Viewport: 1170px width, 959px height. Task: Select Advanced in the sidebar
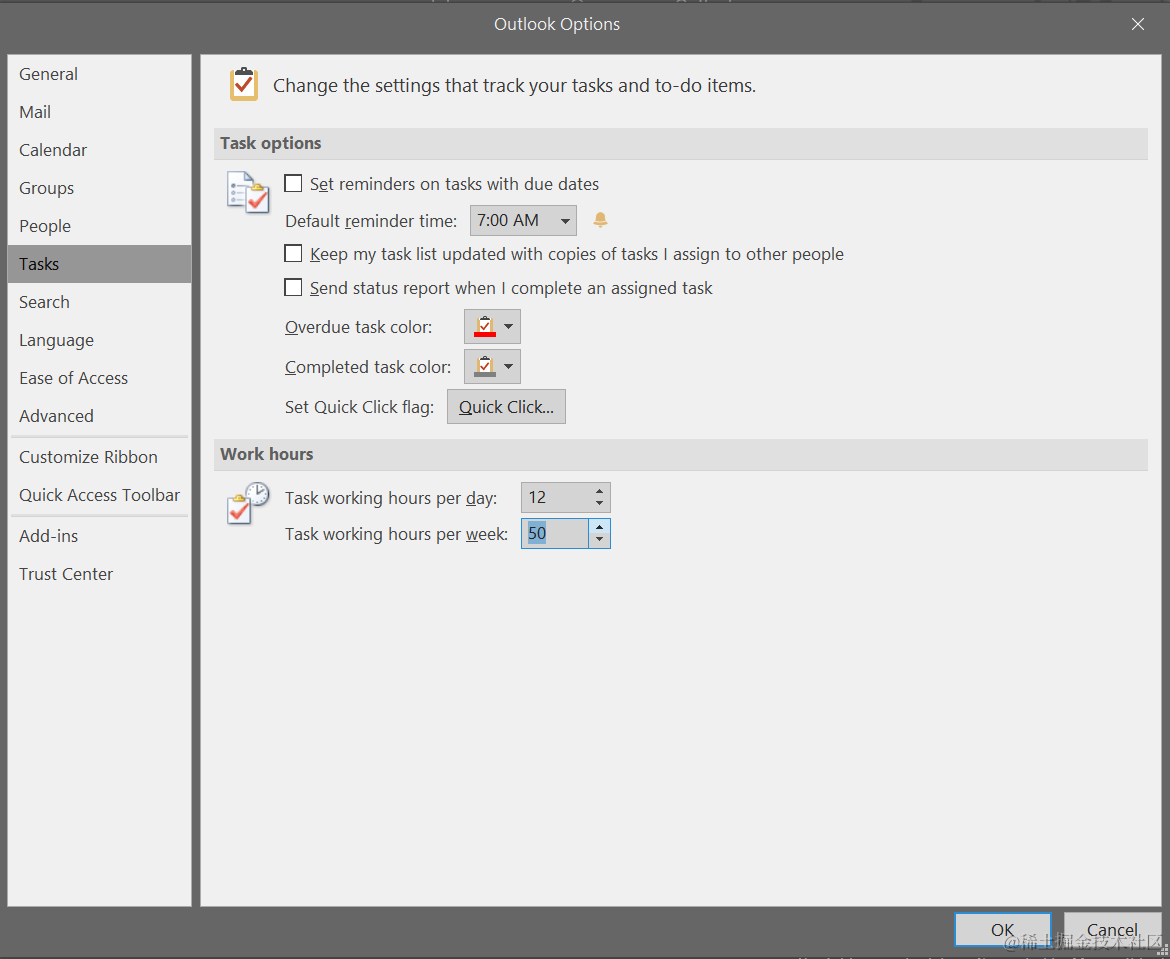tap(56, 416)
